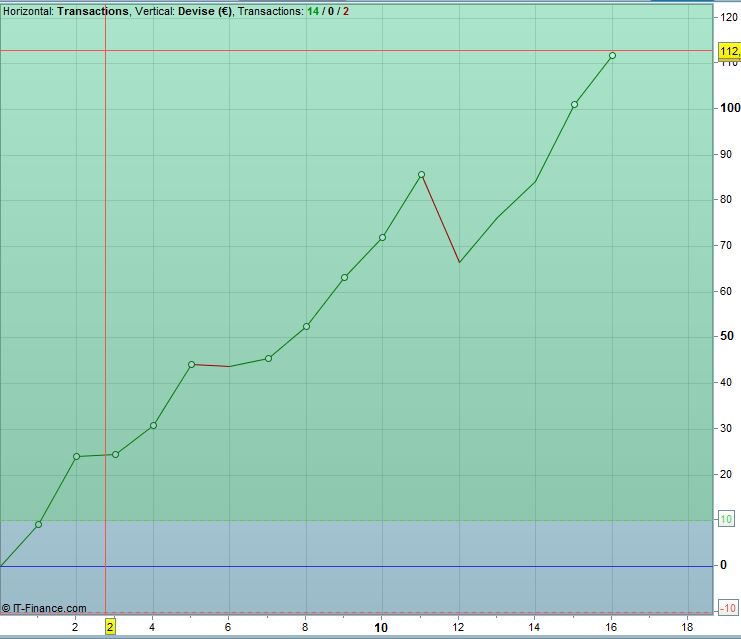Click the data point at transaction 8 near 52
Screen dimensions: 741x639
(306, 327)
